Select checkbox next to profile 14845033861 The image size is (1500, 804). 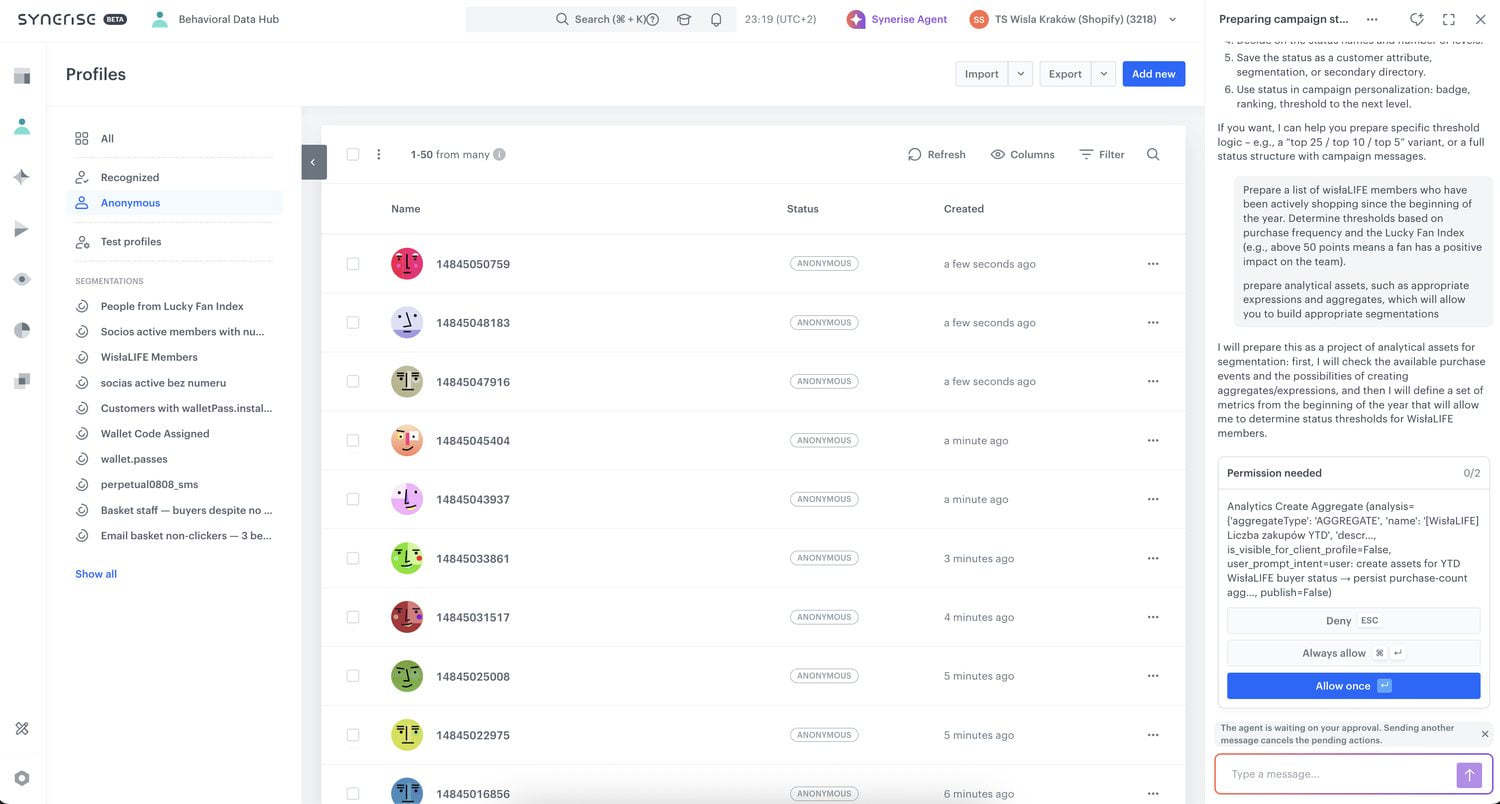[353, 558]
